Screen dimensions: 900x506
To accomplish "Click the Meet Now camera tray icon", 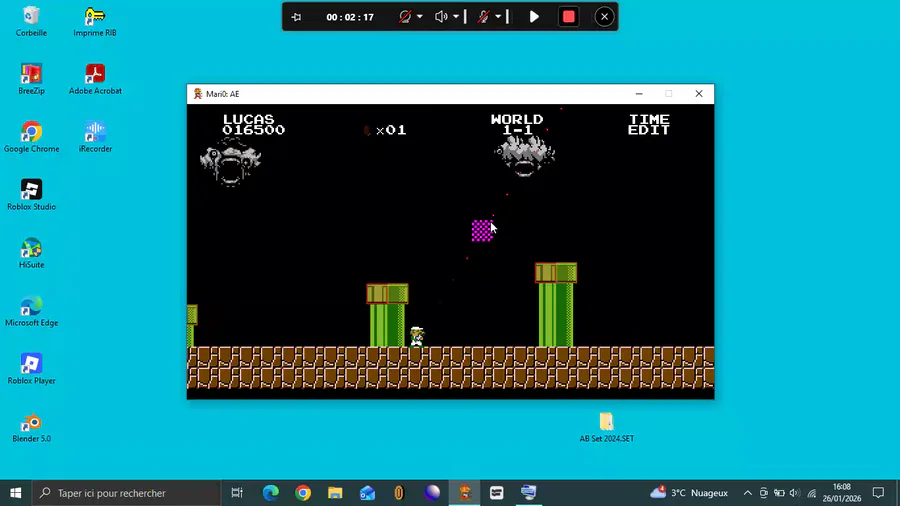I will (x=763, y=493).
